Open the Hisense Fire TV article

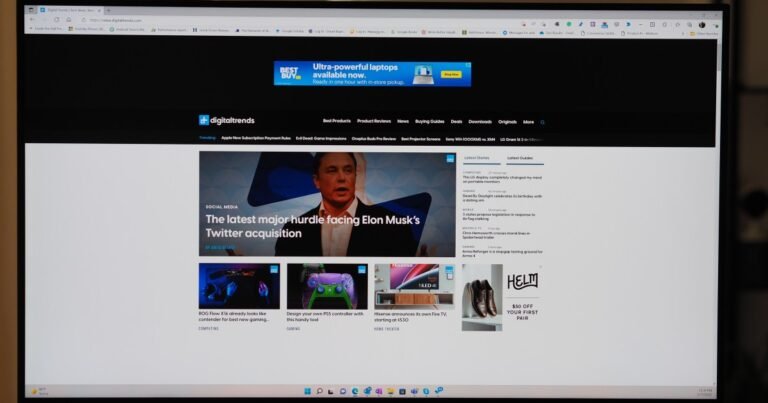[x=410, y=317]
